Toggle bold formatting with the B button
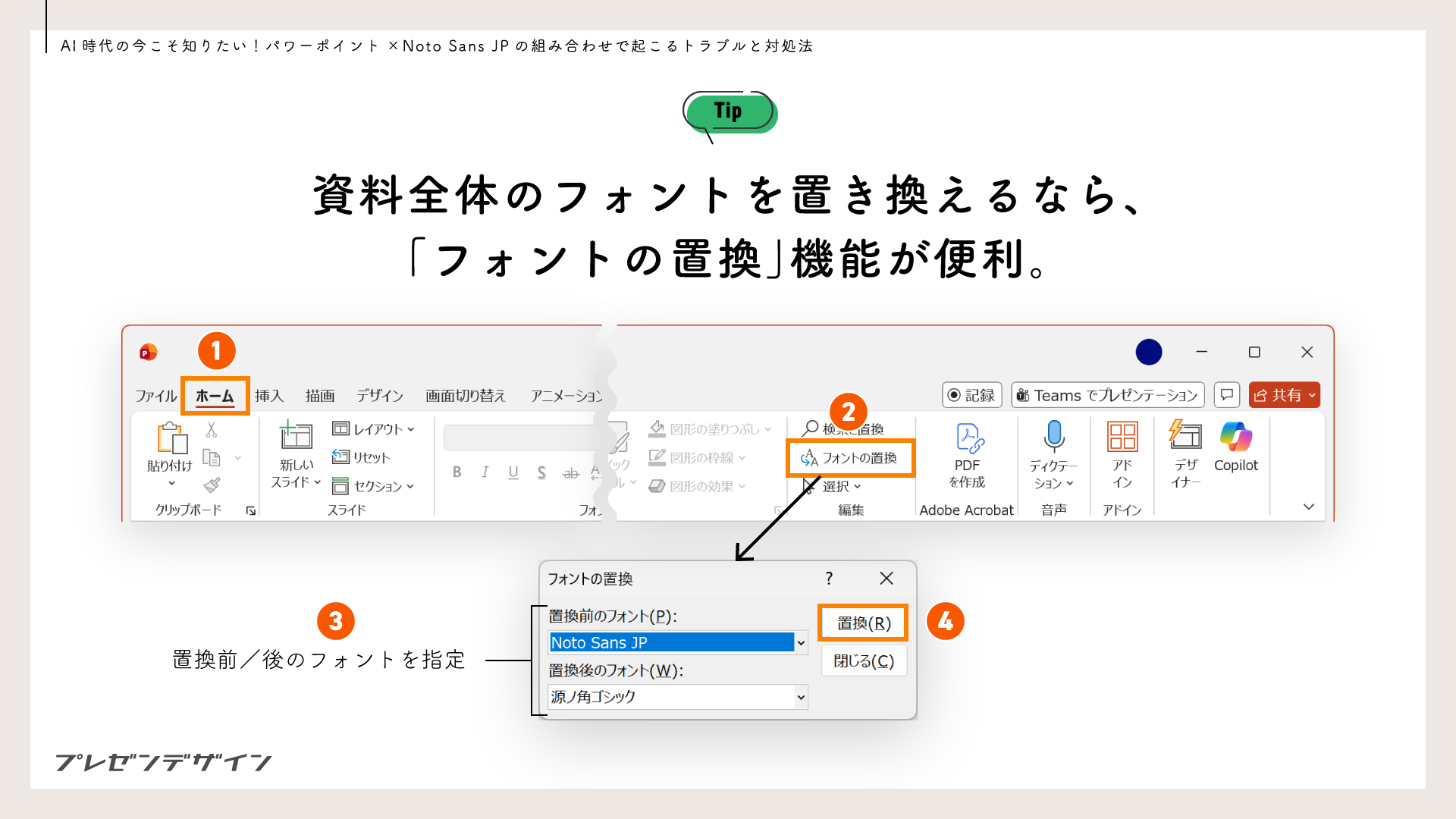This screenshot has width=1456, height=819. point(457,472)
